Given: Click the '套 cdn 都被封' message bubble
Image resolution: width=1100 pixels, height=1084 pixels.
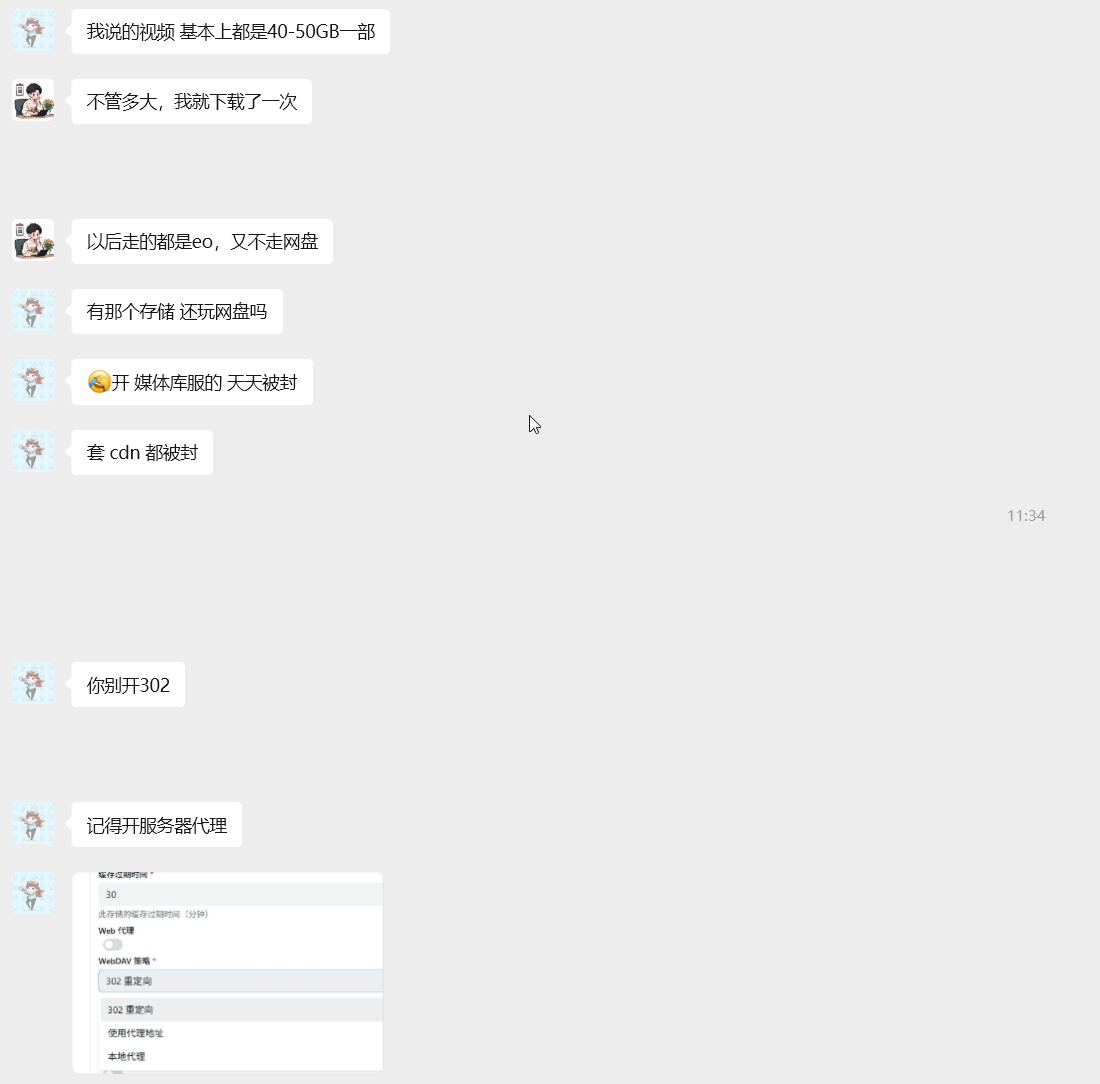Looking at the screenshot, I should [142, 453].
